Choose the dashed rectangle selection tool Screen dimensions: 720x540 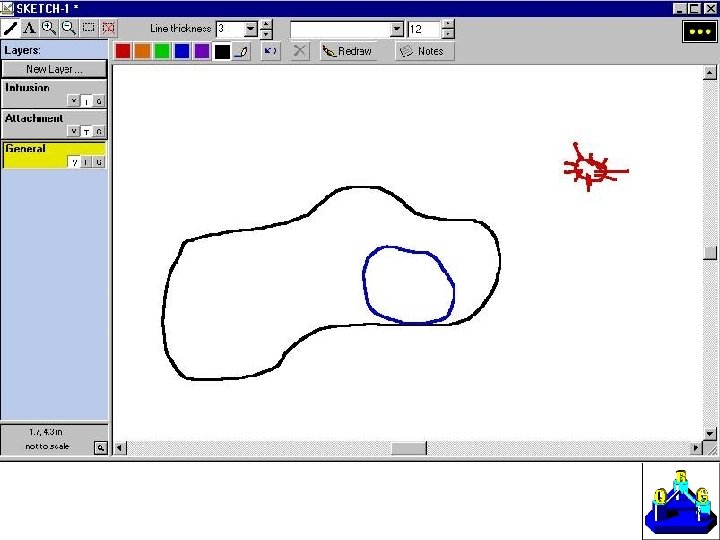click(88, 28)
